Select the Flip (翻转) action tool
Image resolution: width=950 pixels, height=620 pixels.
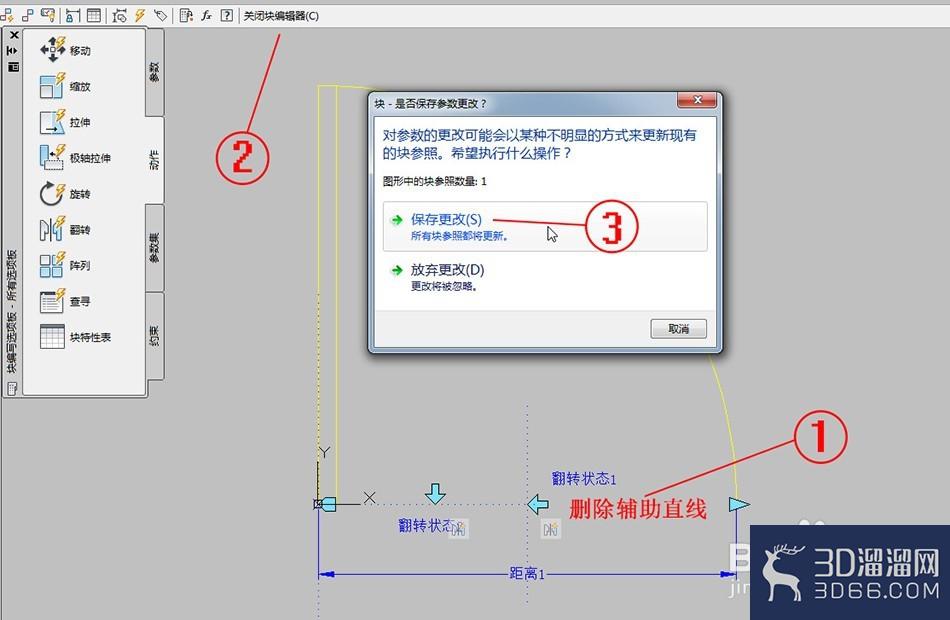pyautogui.click(x=65, y=230)
